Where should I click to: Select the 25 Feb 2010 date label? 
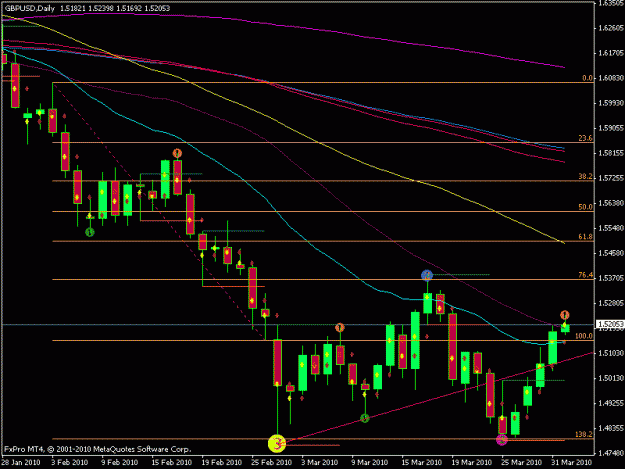271,463
